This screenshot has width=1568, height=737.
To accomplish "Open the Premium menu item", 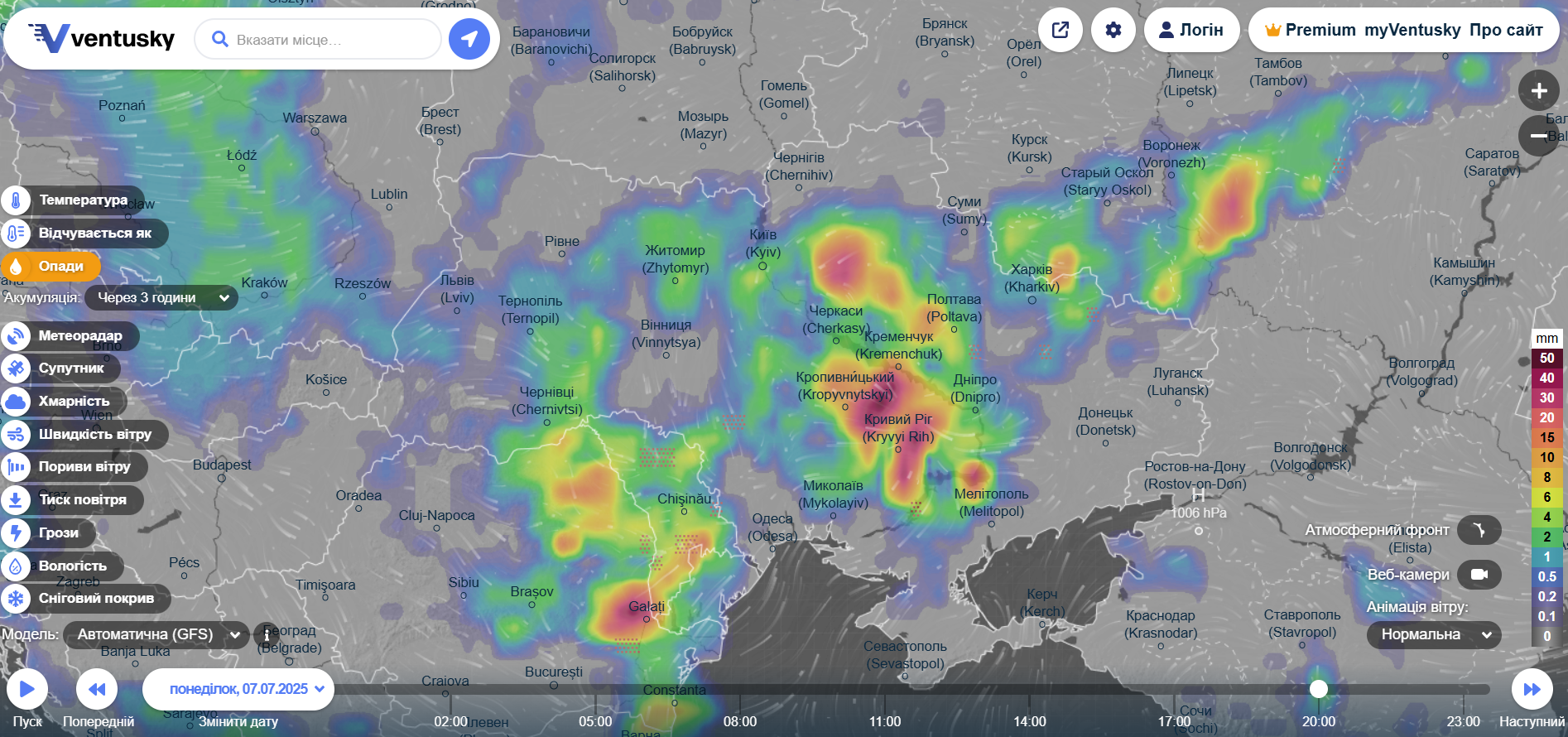I will point(1311,30).
